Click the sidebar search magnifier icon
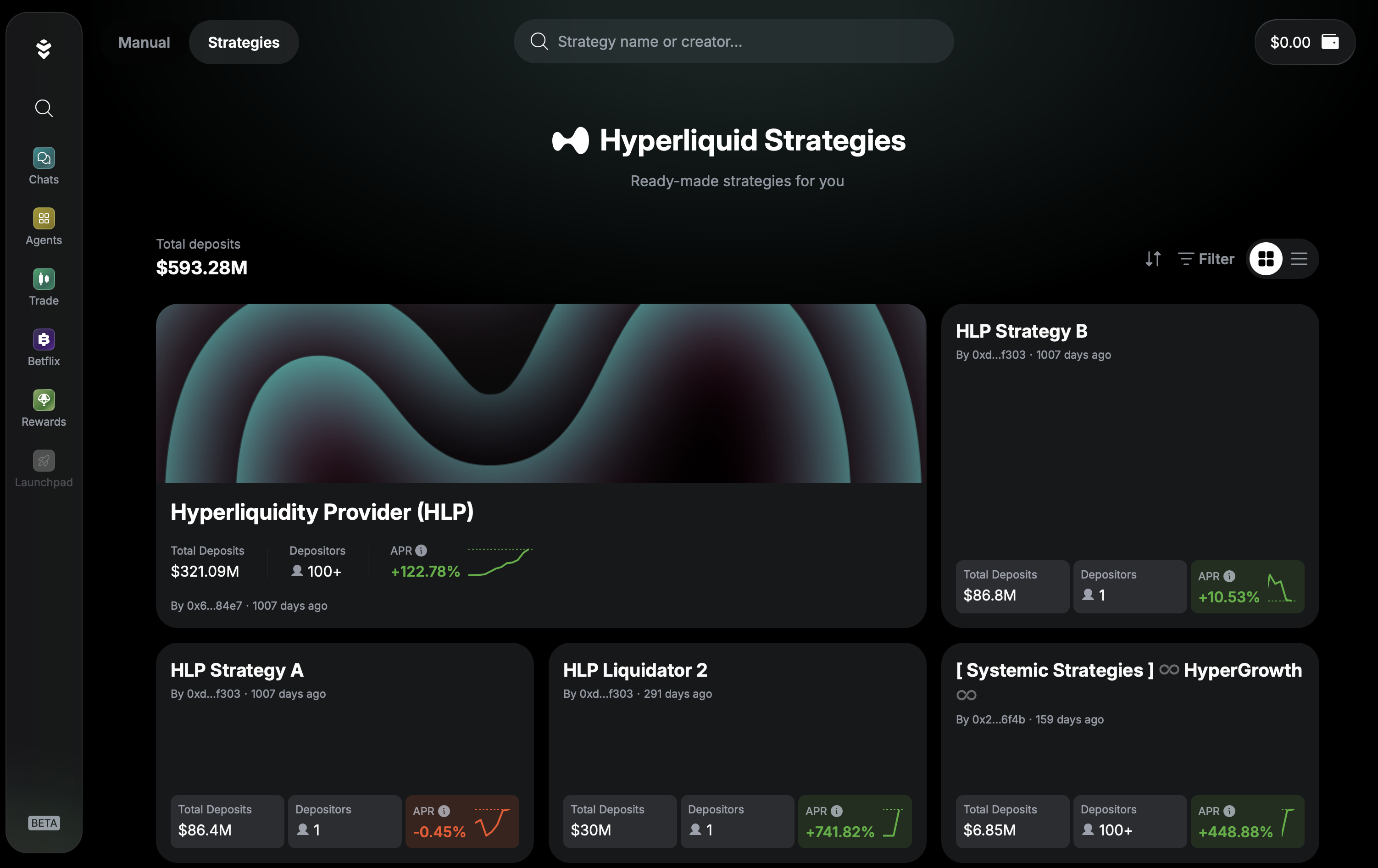 44,108
